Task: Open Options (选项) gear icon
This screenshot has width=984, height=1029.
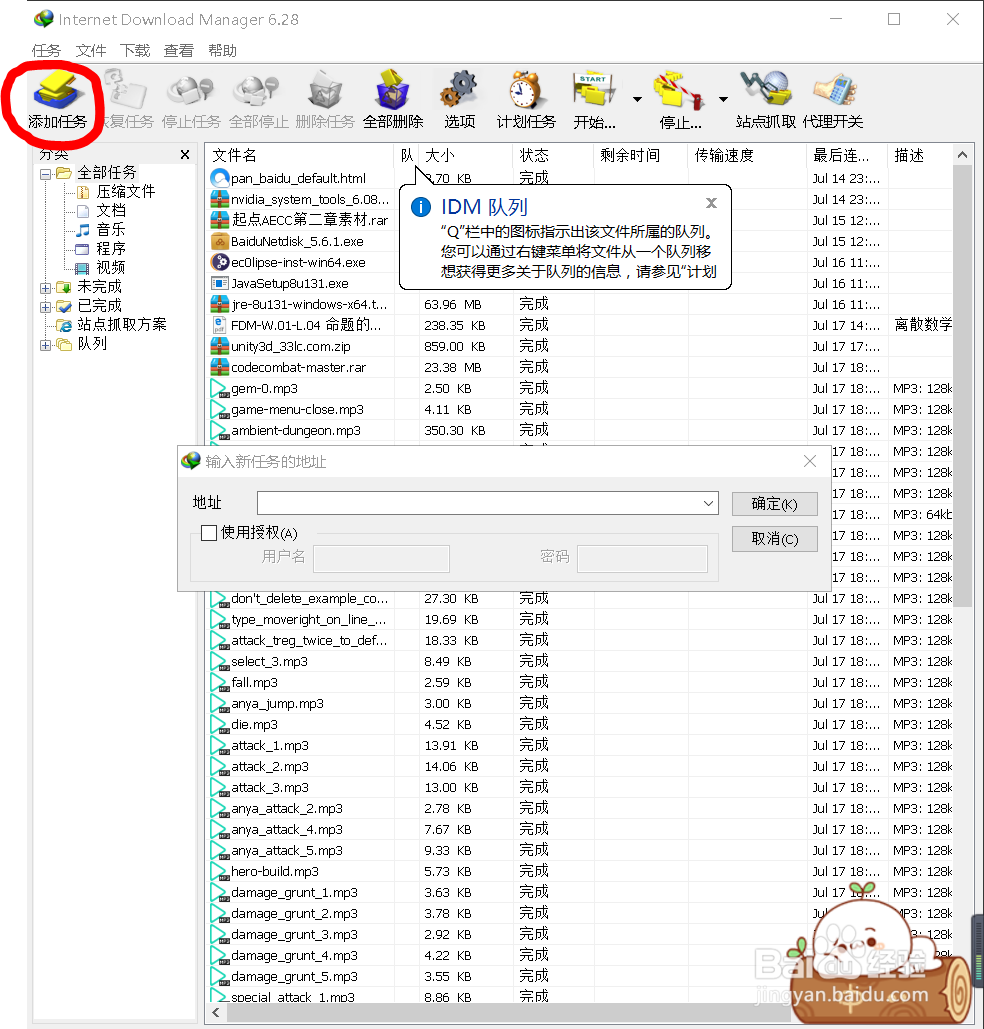Action: tap(460, 100)
